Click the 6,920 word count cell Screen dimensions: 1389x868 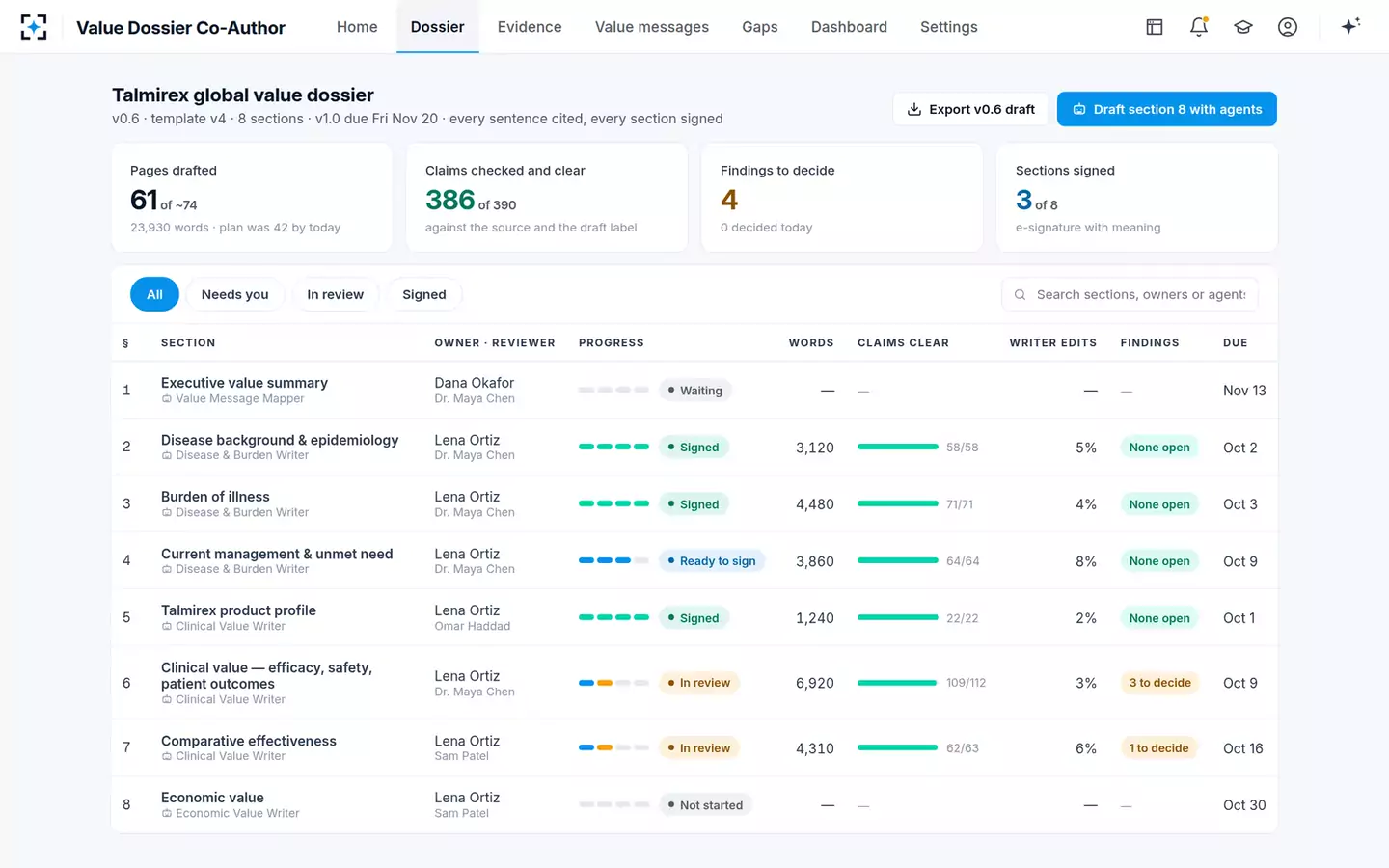tap(815, 683)
